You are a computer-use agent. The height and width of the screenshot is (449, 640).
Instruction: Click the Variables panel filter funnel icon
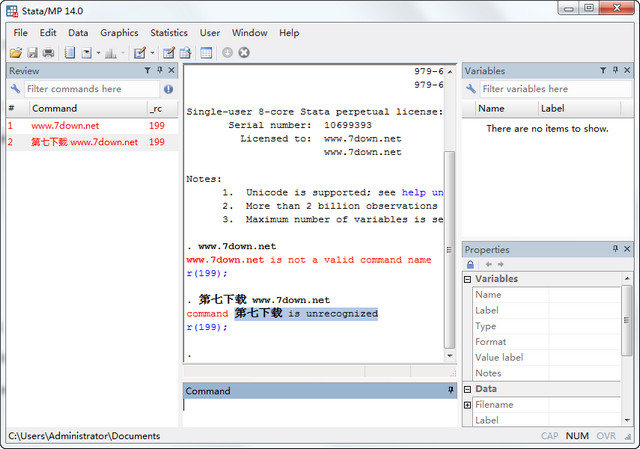click(603, 71)
